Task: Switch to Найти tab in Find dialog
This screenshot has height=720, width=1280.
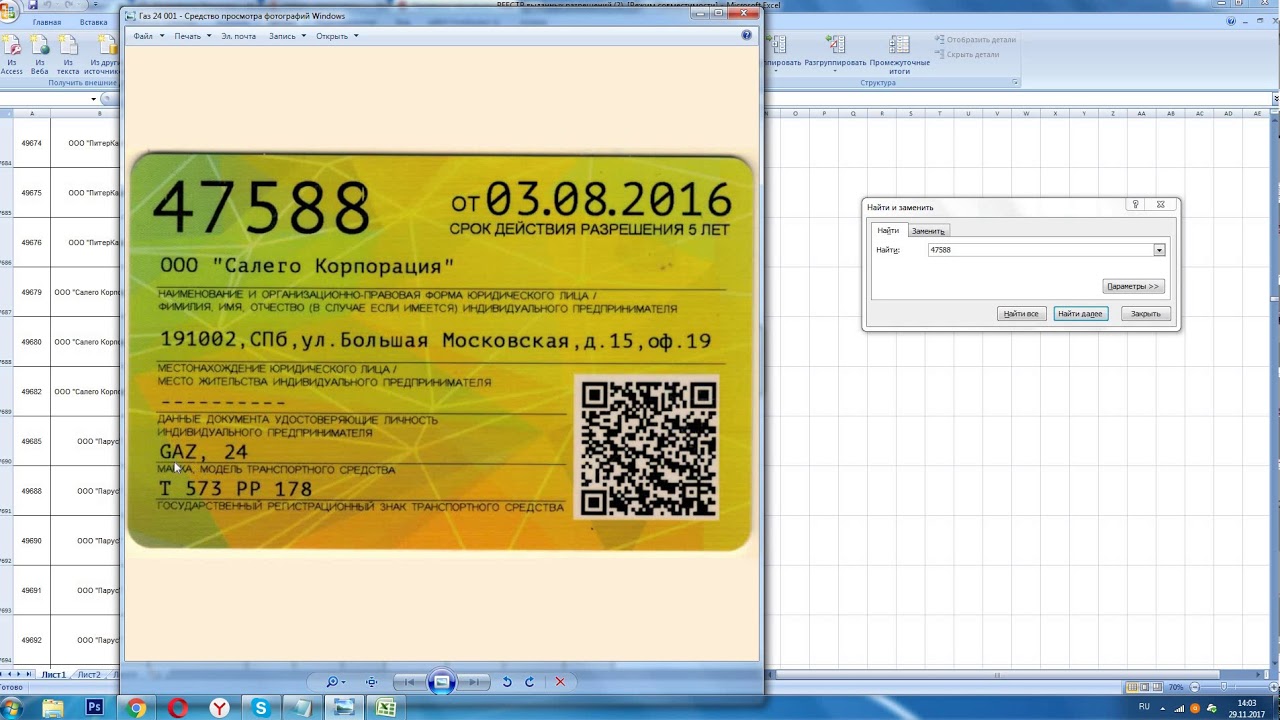Action: 887,231
